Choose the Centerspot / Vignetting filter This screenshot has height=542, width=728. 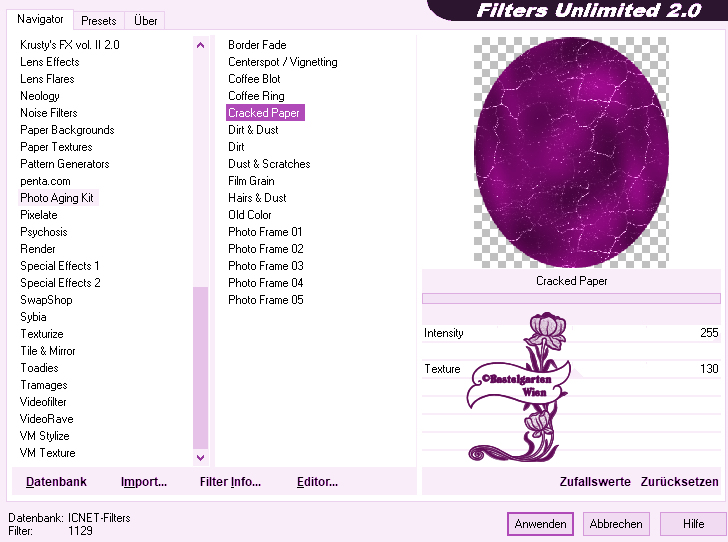[x=282, y=62]
